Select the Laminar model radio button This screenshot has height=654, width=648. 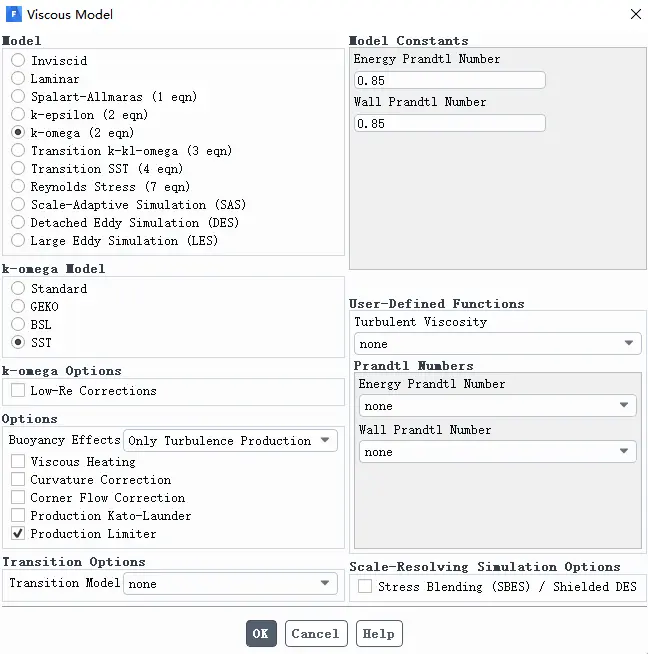[x=18, y=78]
